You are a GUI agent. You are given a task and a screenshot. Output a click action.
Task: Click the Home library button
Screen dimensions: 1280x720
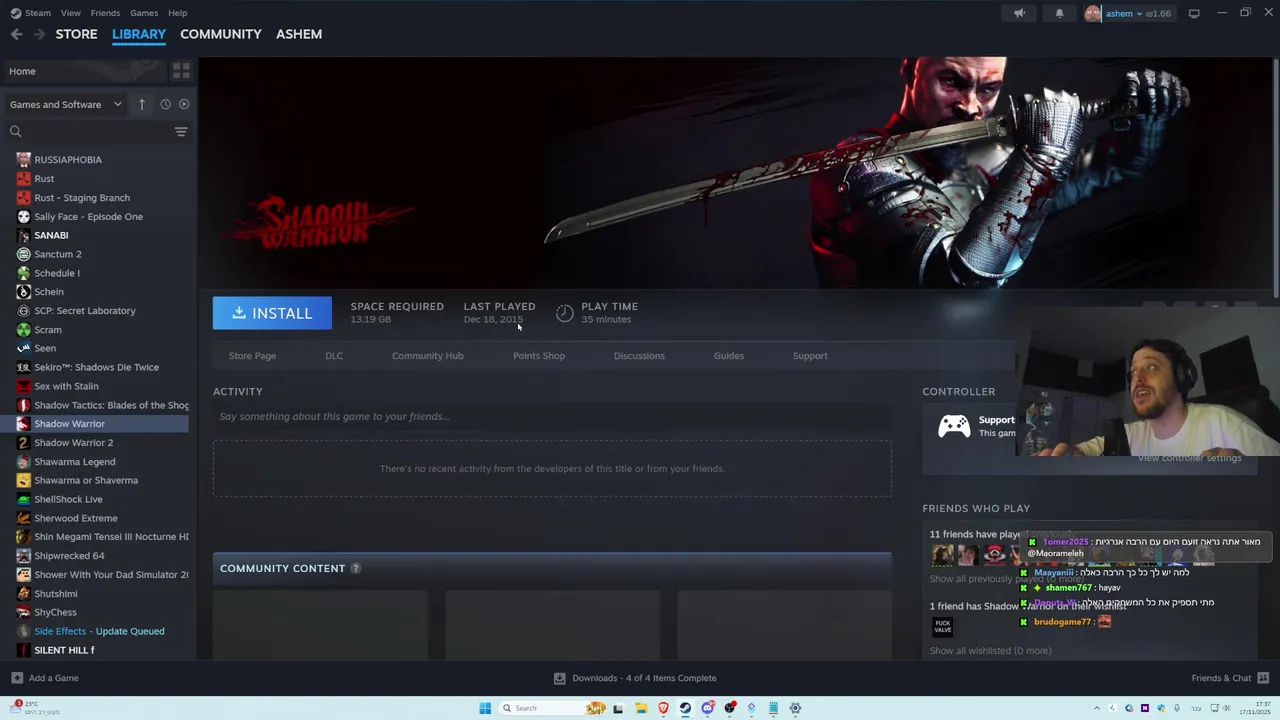84,71
